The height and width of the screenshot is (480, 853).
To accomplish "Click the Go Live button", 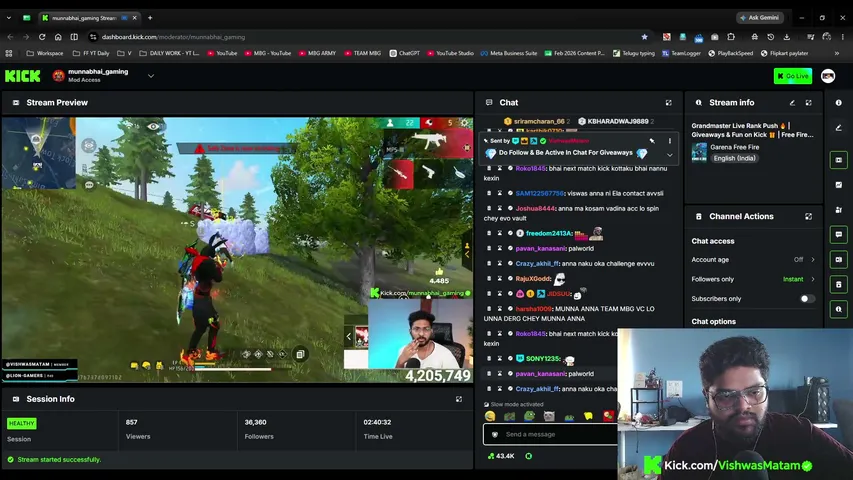I will (x=793, y=76).
